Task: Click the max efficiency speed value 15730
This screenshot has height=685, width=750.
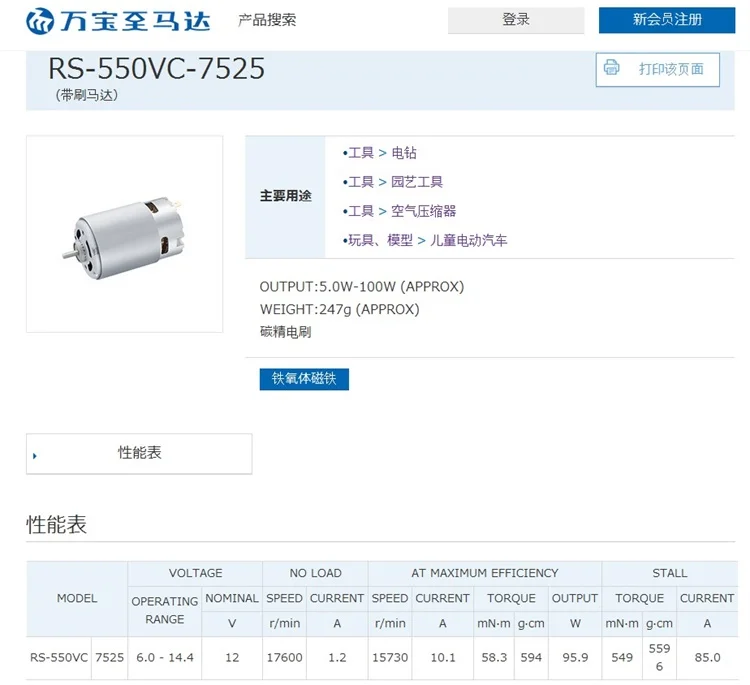Action: (390, 658)
